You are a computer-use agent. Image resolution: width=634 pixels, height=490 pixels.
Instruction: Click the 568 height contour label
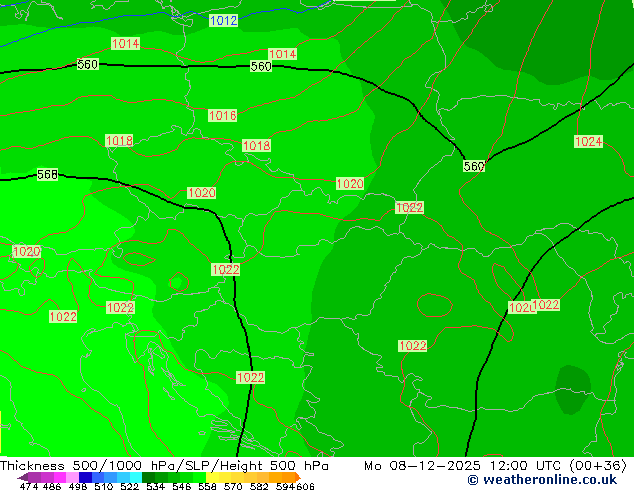pos(47,174)
